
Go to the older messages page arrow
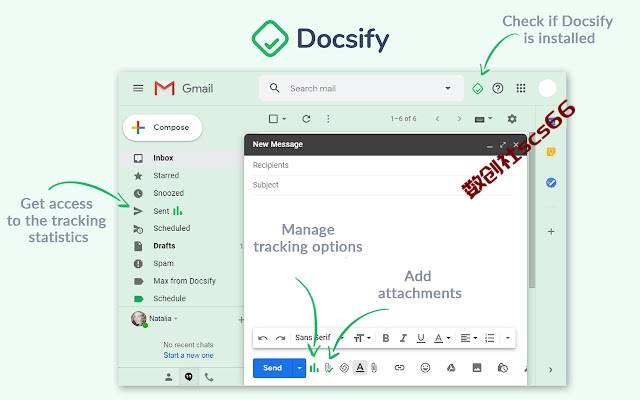click(x=459, y=119)
